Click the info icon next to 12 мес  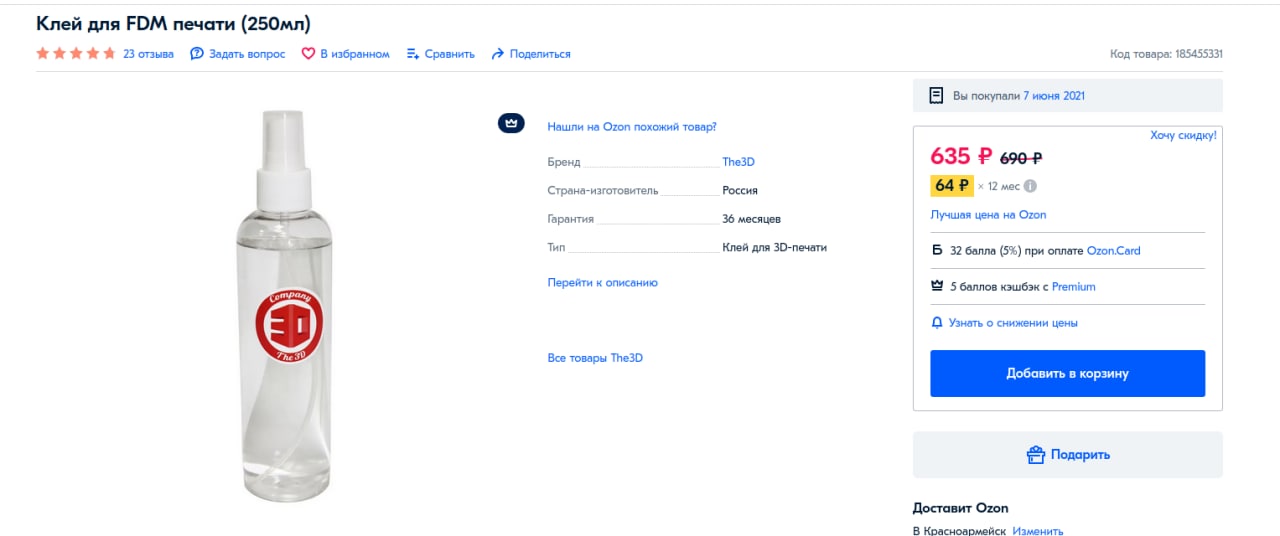(1030, 186)
